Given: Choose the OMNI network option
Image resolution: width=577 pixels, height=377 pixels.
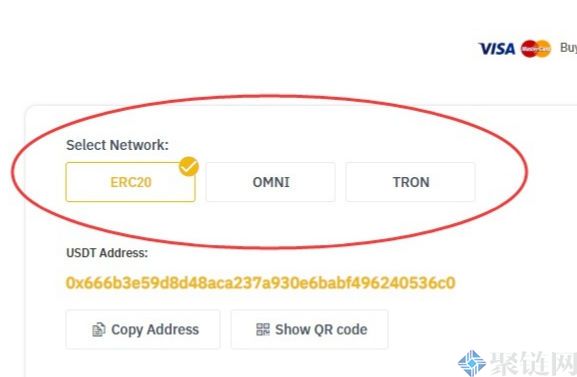Looking at the screenshot, I should [271, 182].
